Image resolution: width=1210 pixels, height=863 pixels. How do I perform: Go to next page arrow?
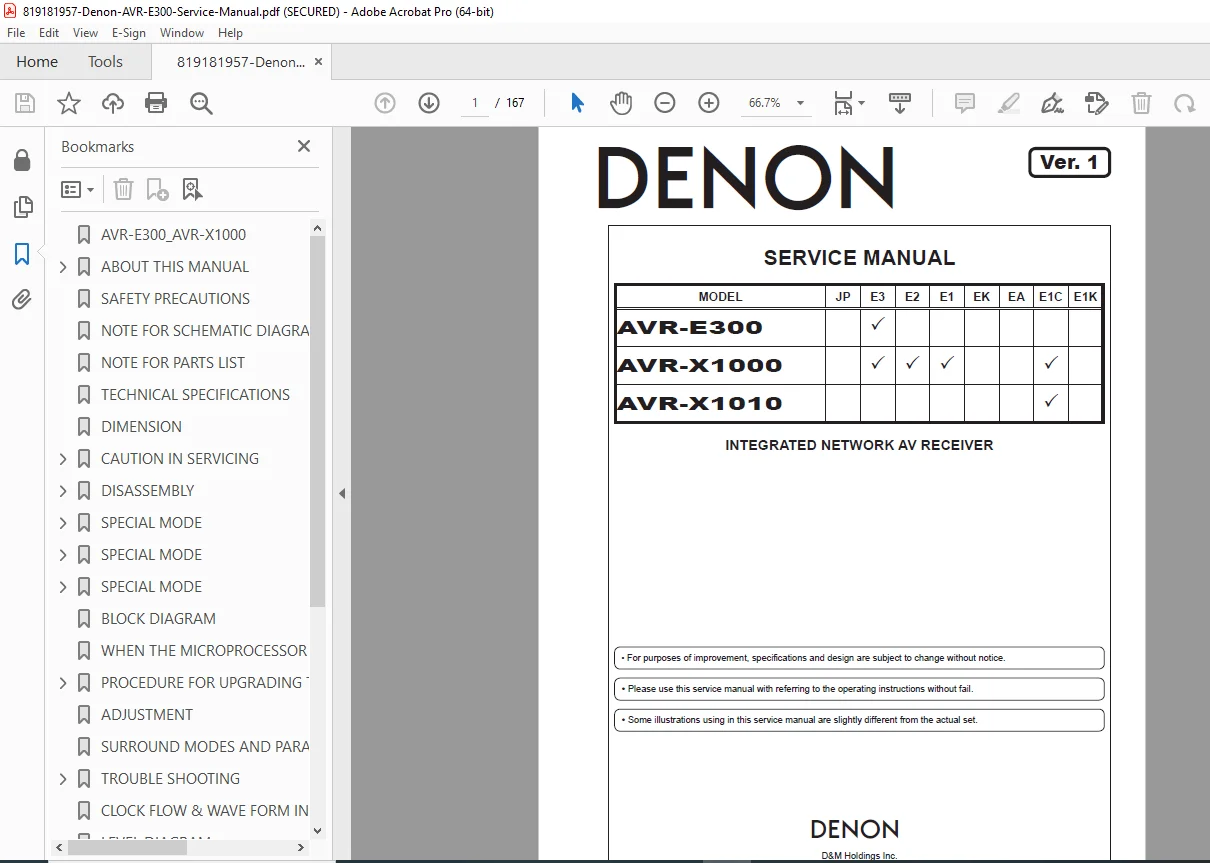pyautogui.click(x=429, y=103)
